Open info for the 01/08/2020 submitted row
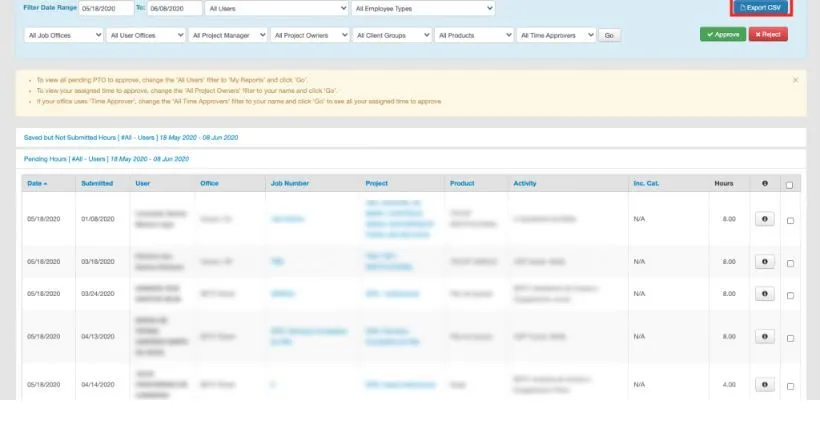The image size is (820, 445). 765,219
